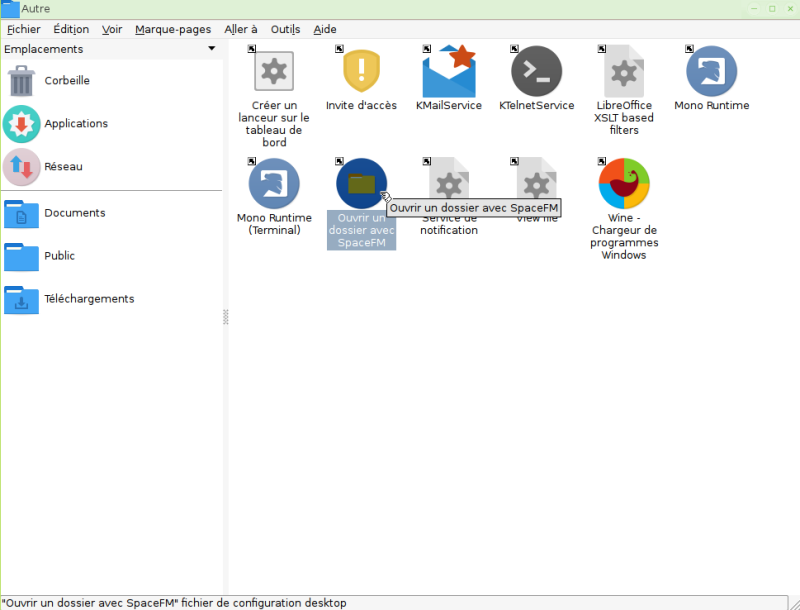This screenshot has width=800, height=610.
Task: Minimize the Autre window
Action: click(754, 9)
